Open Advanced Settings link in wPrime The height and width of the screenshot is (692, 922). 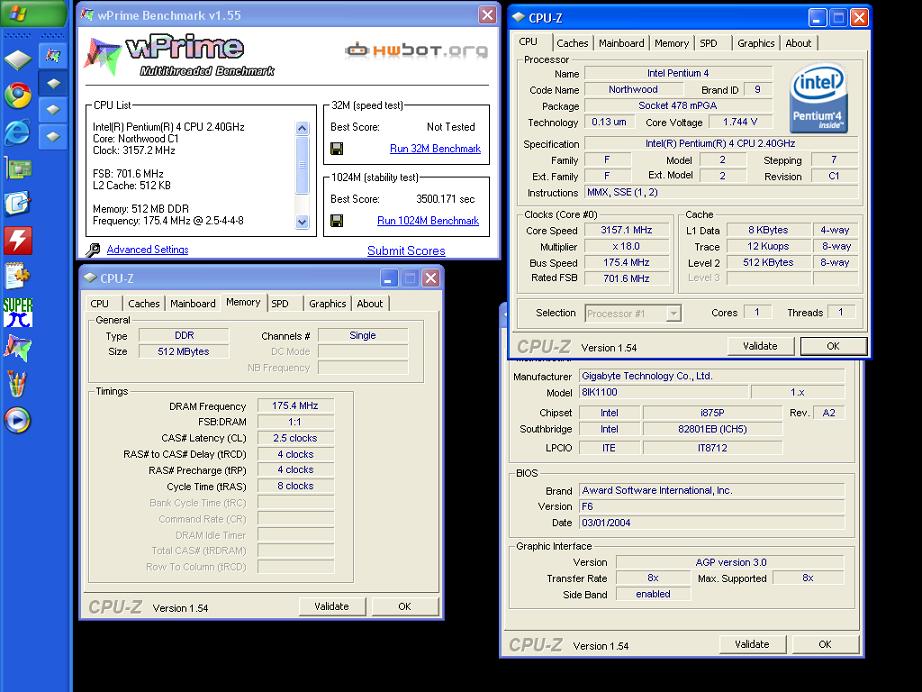pyautogui.click(x=148, y=249)
